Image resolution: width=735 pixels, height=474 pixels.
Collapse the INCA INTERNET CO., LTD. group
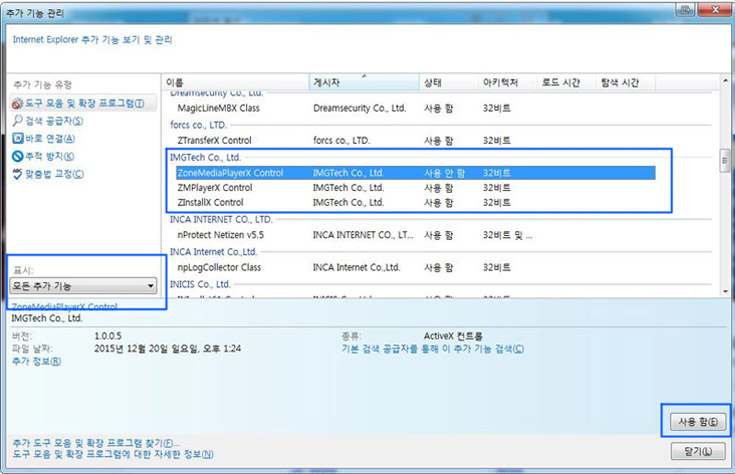point(221,219)
